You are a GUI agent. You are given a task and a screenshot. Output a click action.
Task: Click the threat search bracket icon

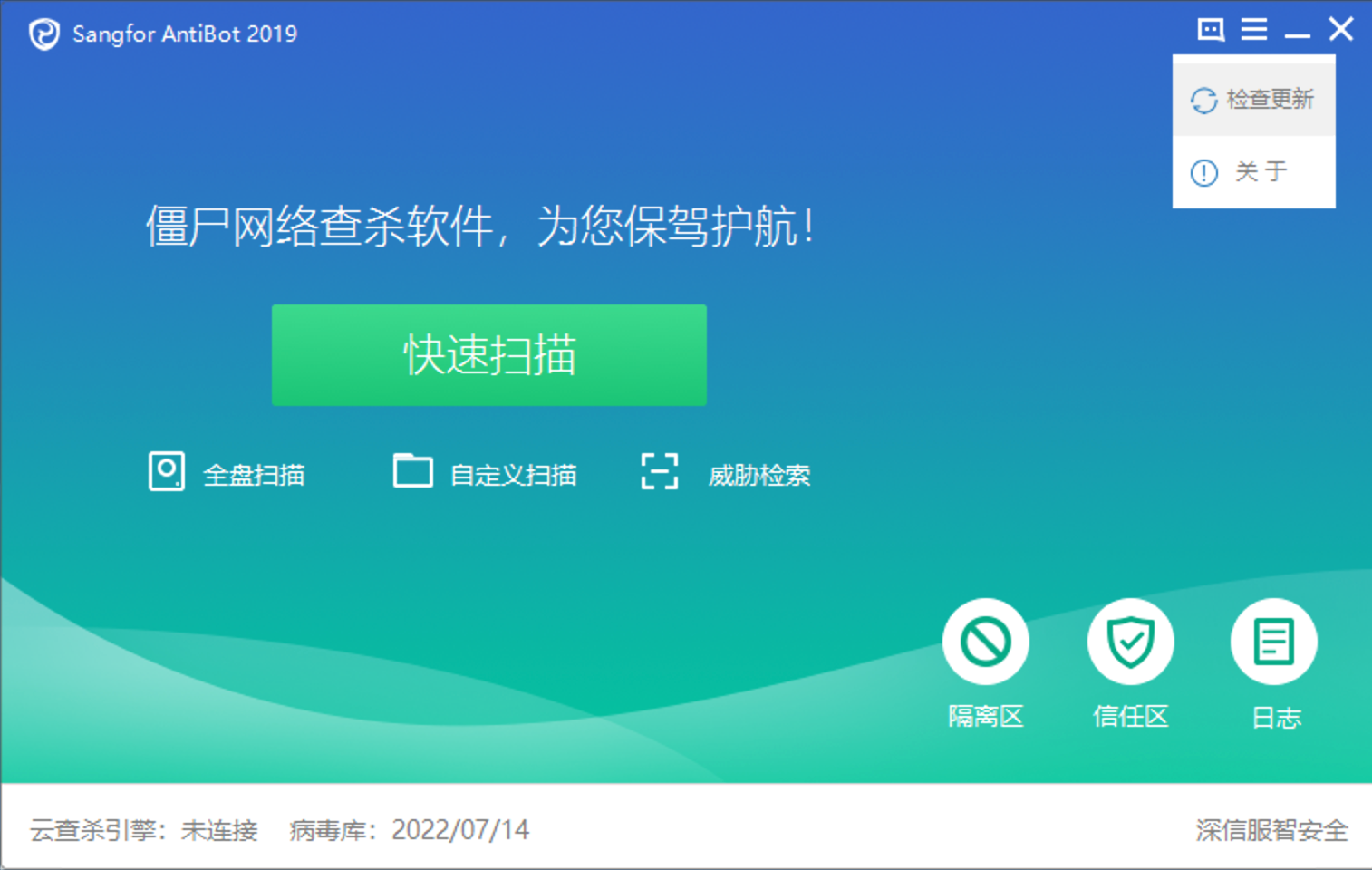pos(660,471)
